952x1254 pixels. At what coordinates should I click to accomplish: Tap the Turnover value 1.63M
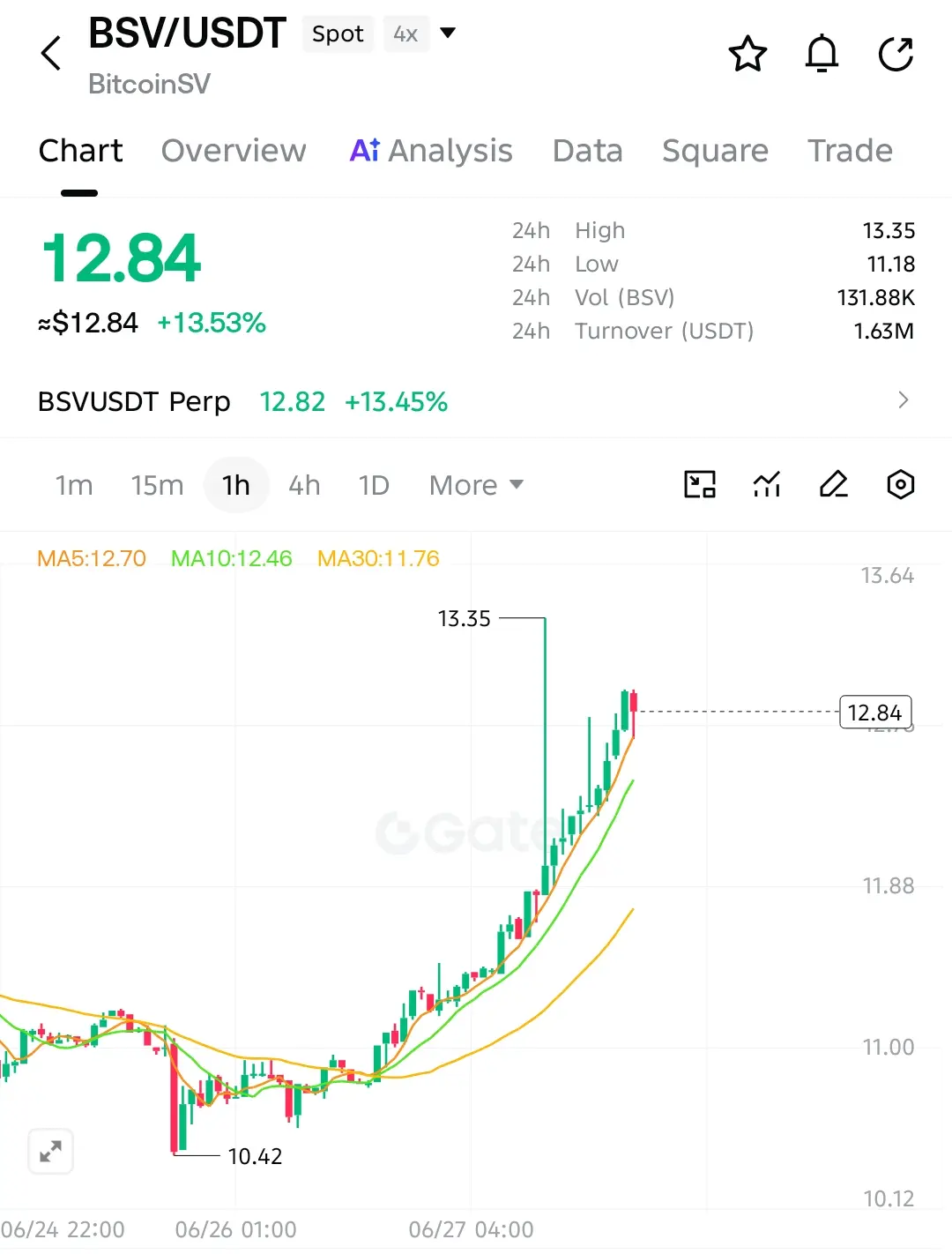[884, 331]
